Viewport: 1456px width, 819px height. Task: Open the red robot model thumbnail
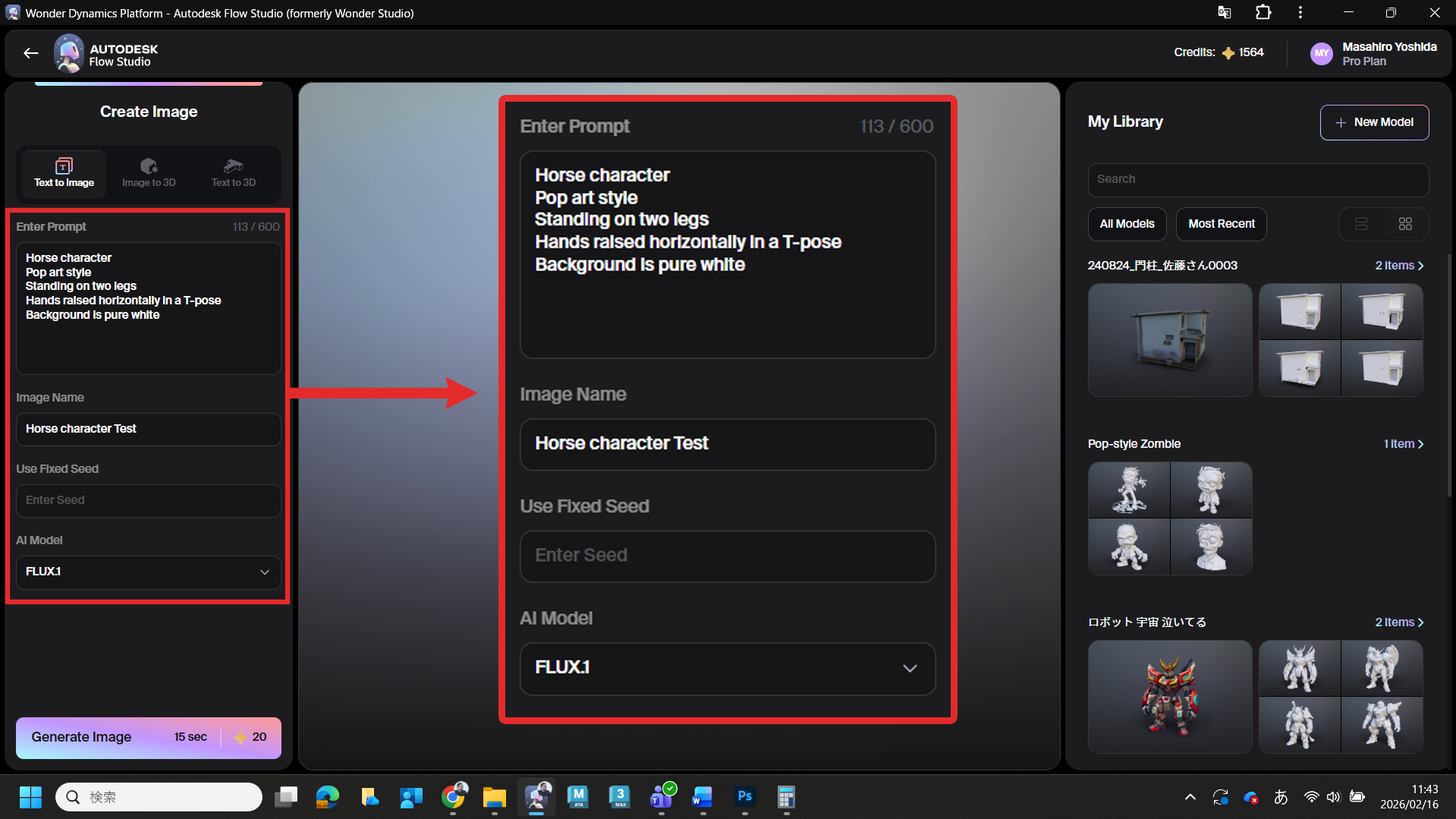coord(1169,697)
